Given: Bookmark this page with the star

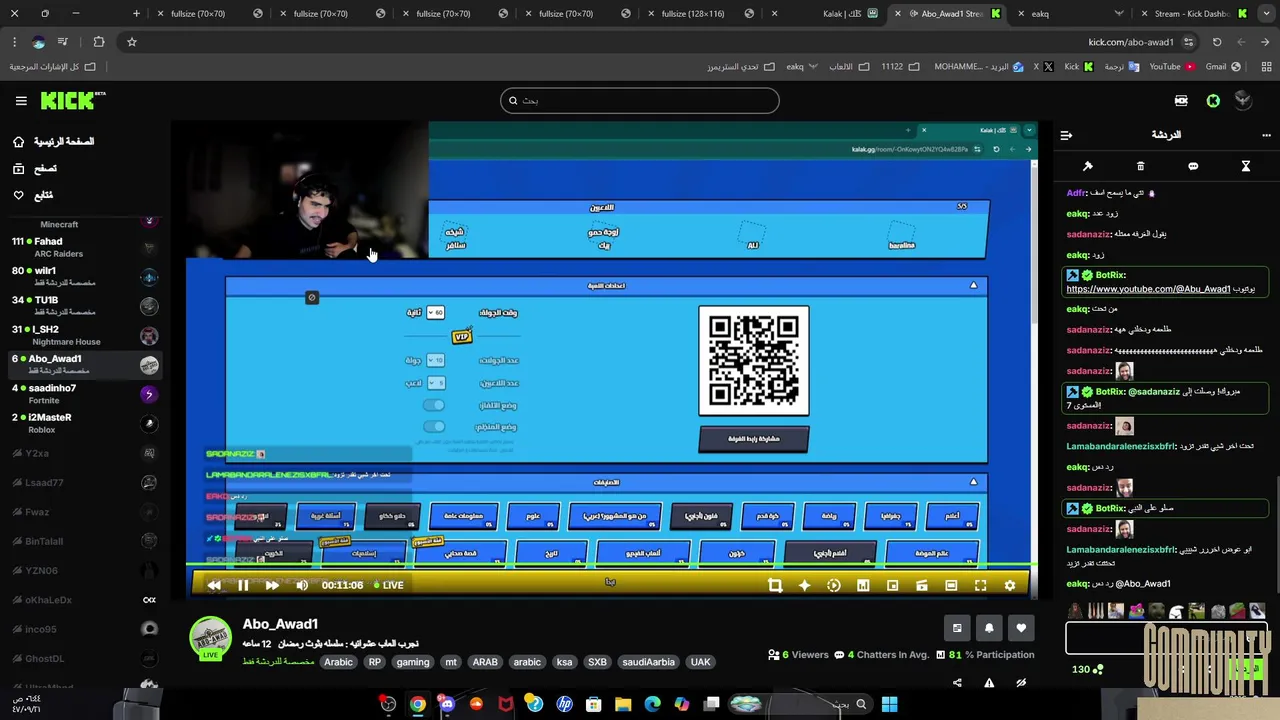Looking at the screenshot, I should coord(131,42).
